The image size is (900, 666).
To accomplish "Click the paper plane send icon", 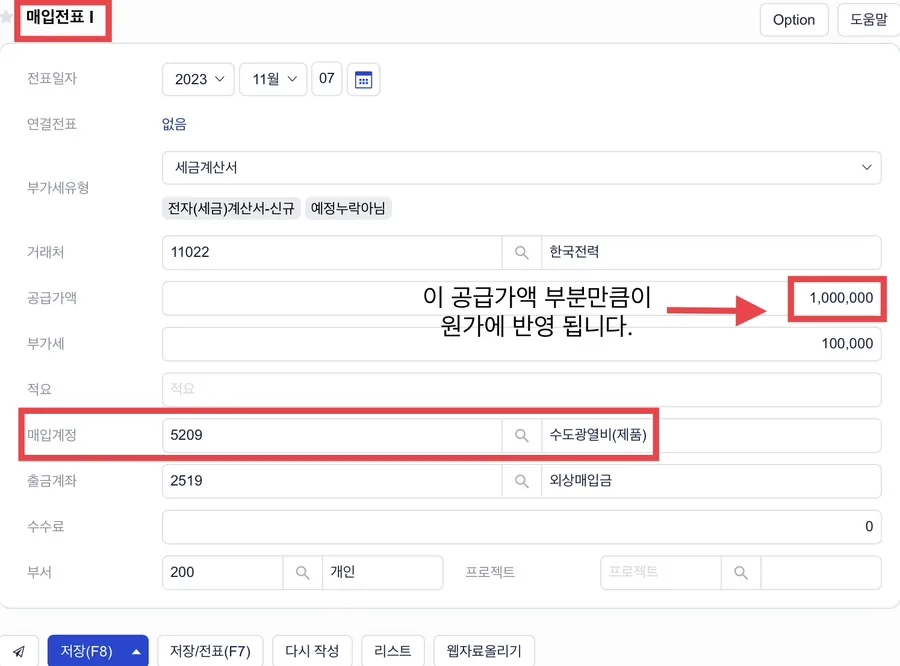I will 19,651.
